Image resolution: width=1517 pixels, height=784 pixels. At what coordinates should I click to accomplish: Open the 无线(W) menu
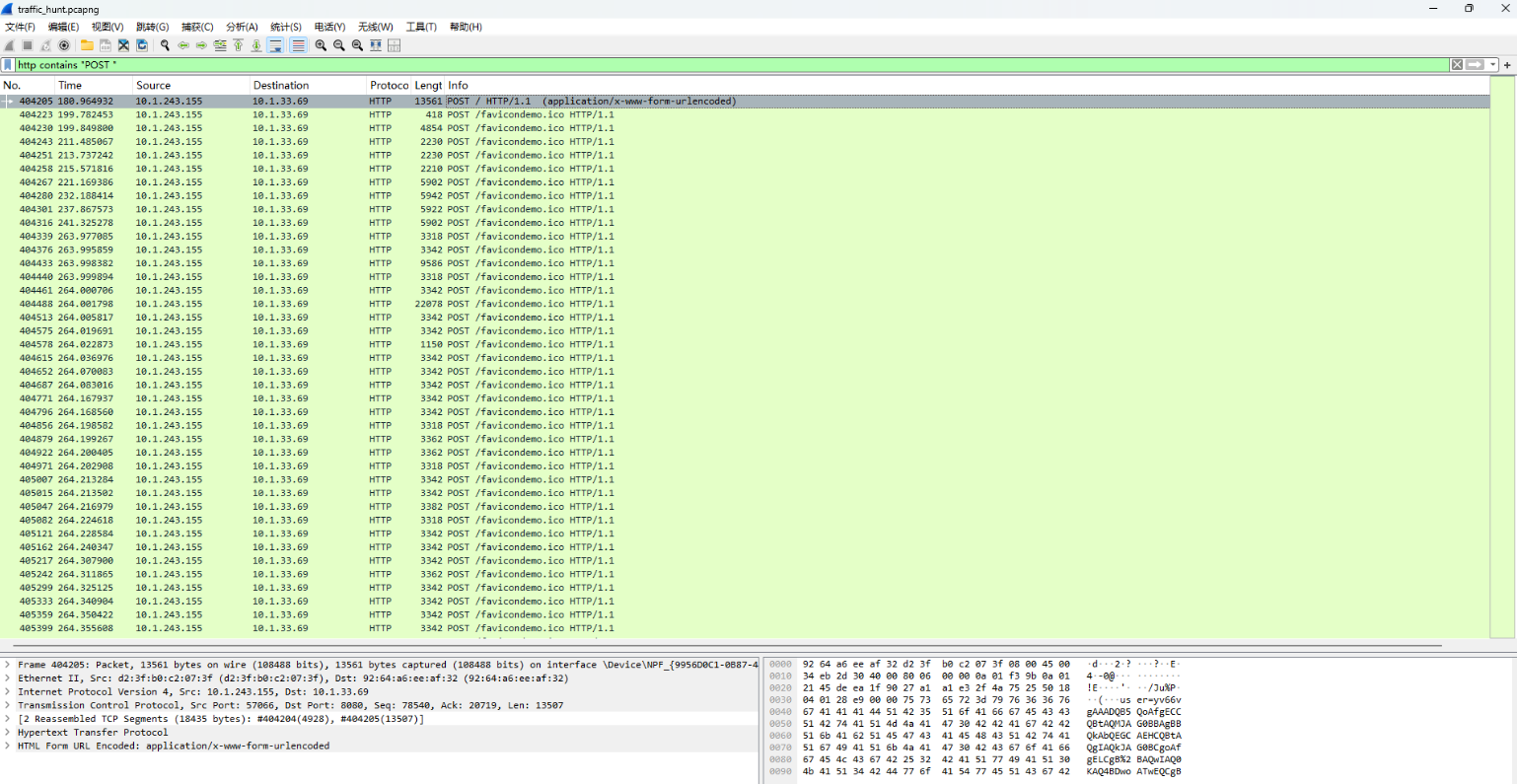[375, 27]
